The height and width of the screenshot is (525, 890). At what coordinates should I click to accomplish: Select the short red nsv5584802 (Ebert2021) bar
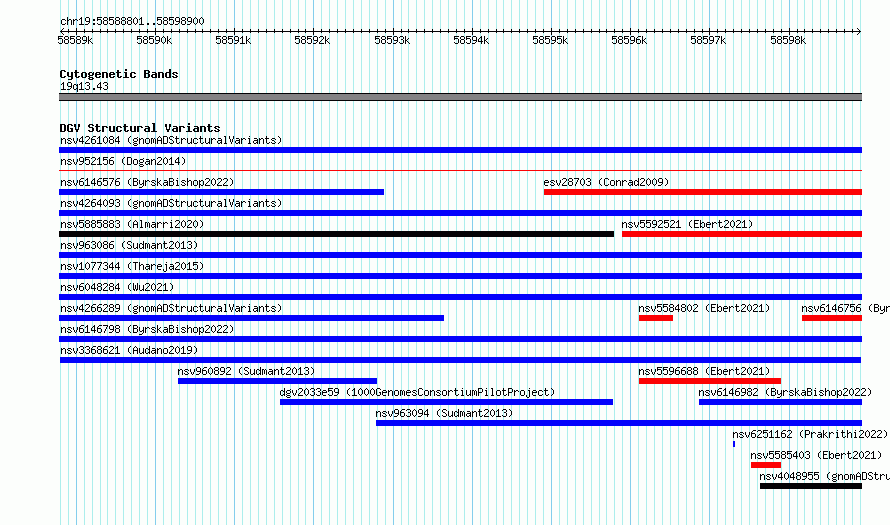pyautogui.click(x=656, y=318)
